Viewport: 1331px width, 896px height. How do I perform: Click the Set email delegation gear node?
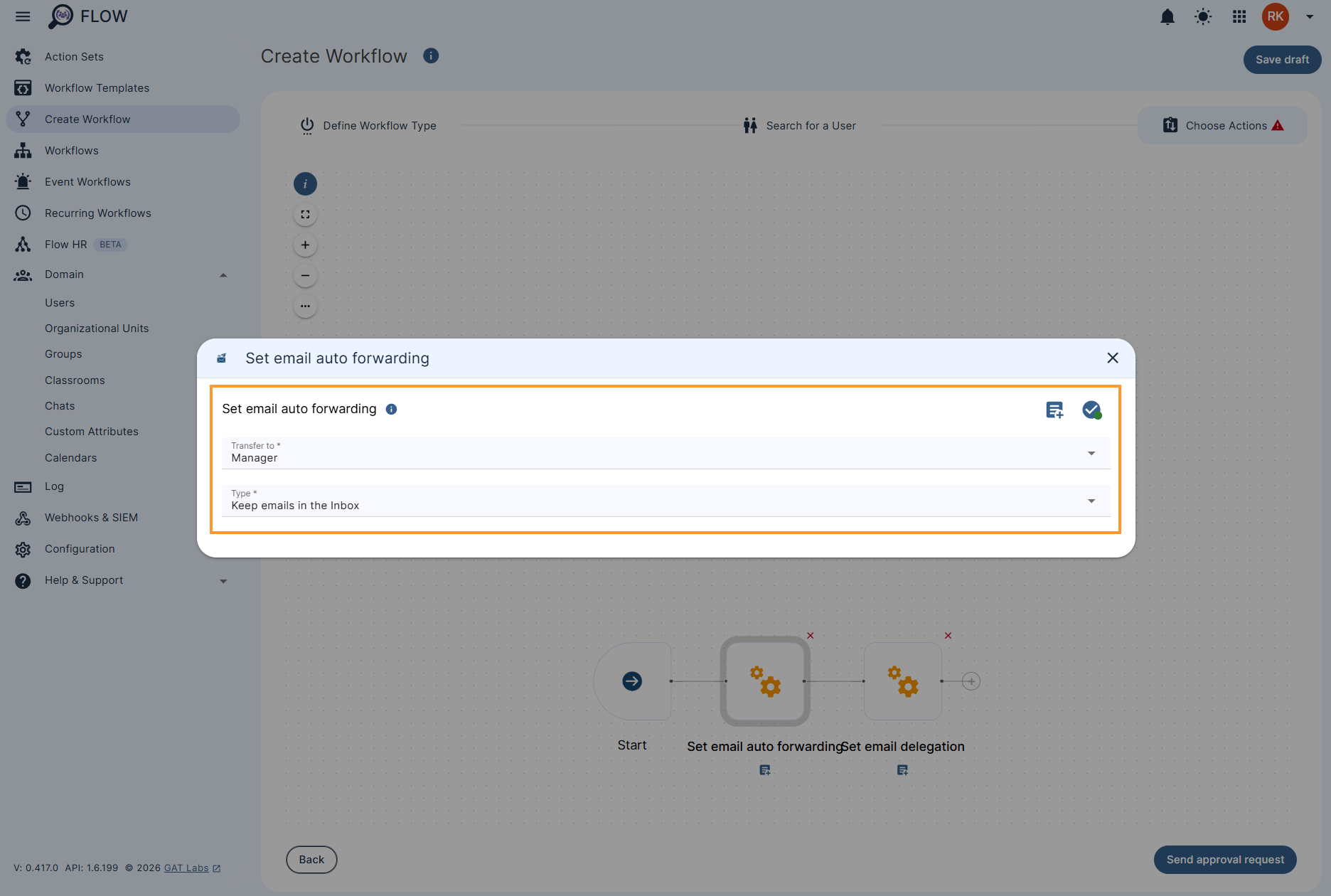(902, 681)
